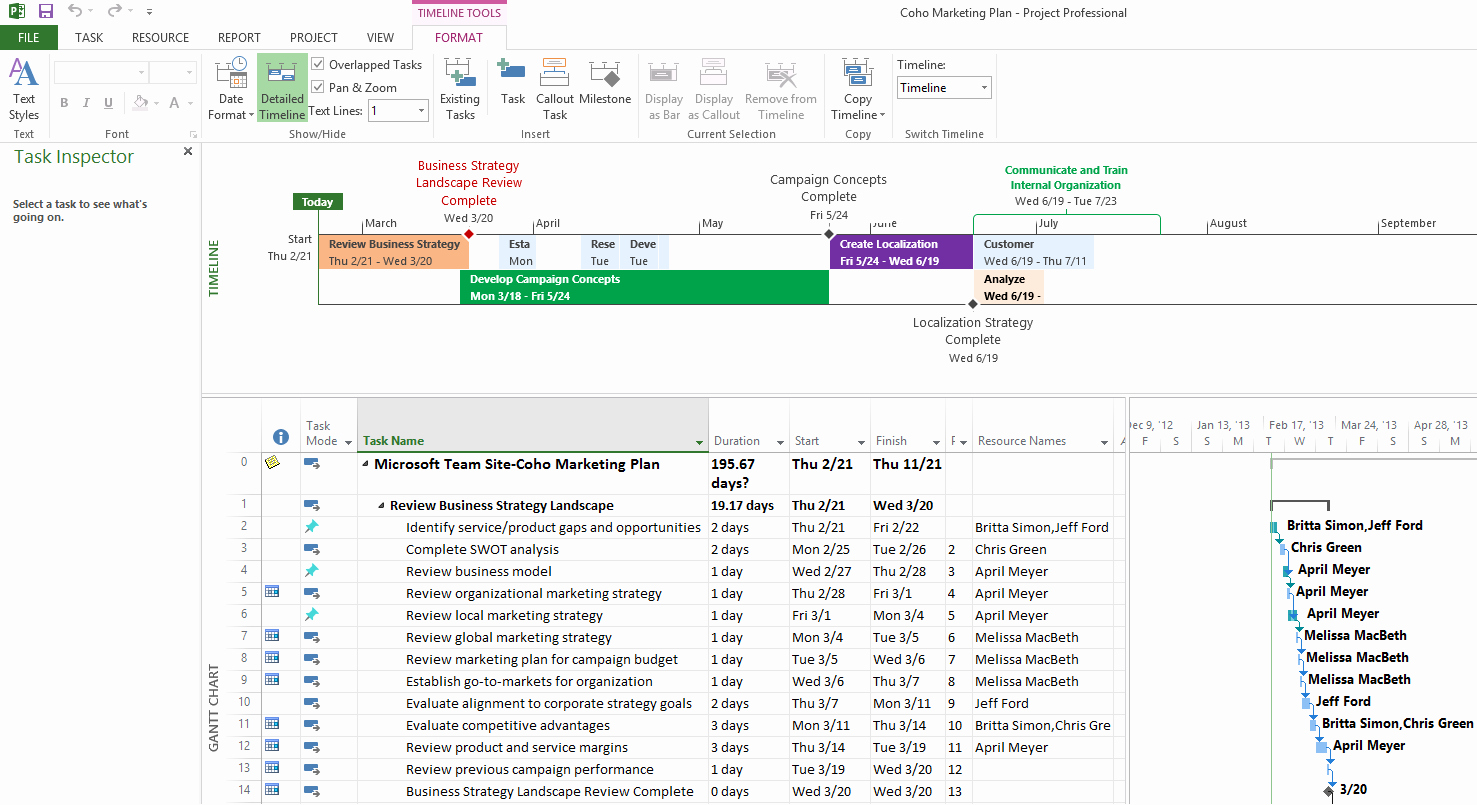The width and height of the screenshot is (1477, 805).
Task: Select Review global marketing strategy task
Action: click(x=532, y=637)
